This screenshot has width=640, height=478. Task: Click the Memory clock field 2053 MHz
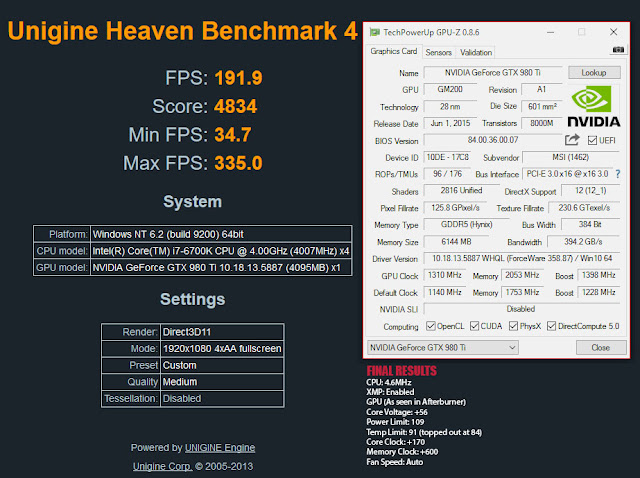[522, 275]
